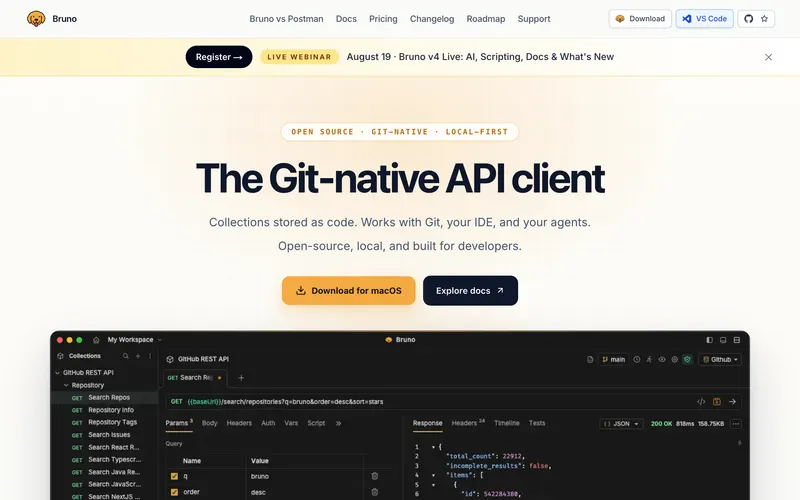Image resolution: width=800 pixels, height=500 pixels.
Task: Click the document icon left of main branch
Action: coord(590,360)
